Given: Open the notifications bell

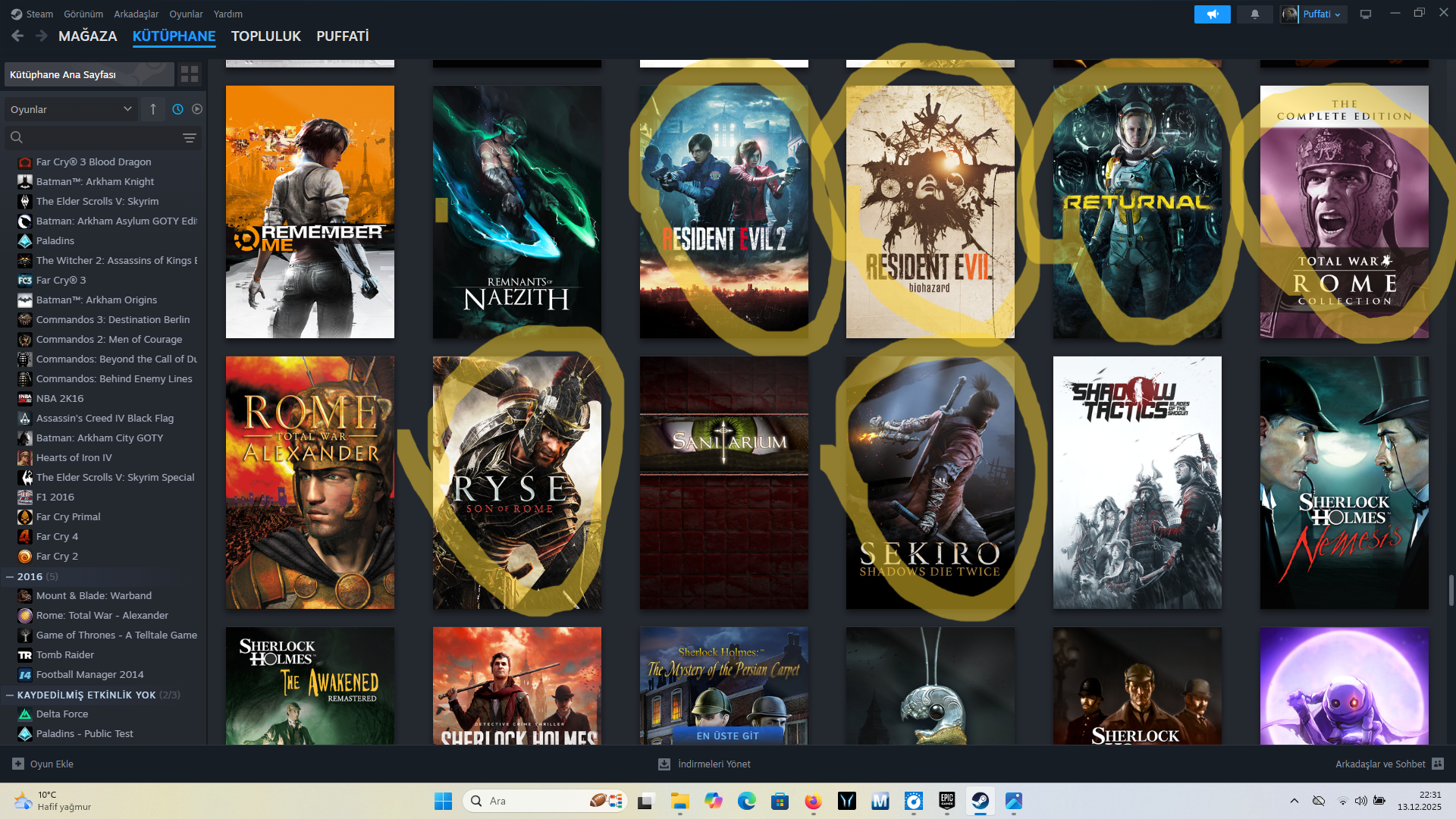Looking at the screenshot, I should (x=1255, y=14).
